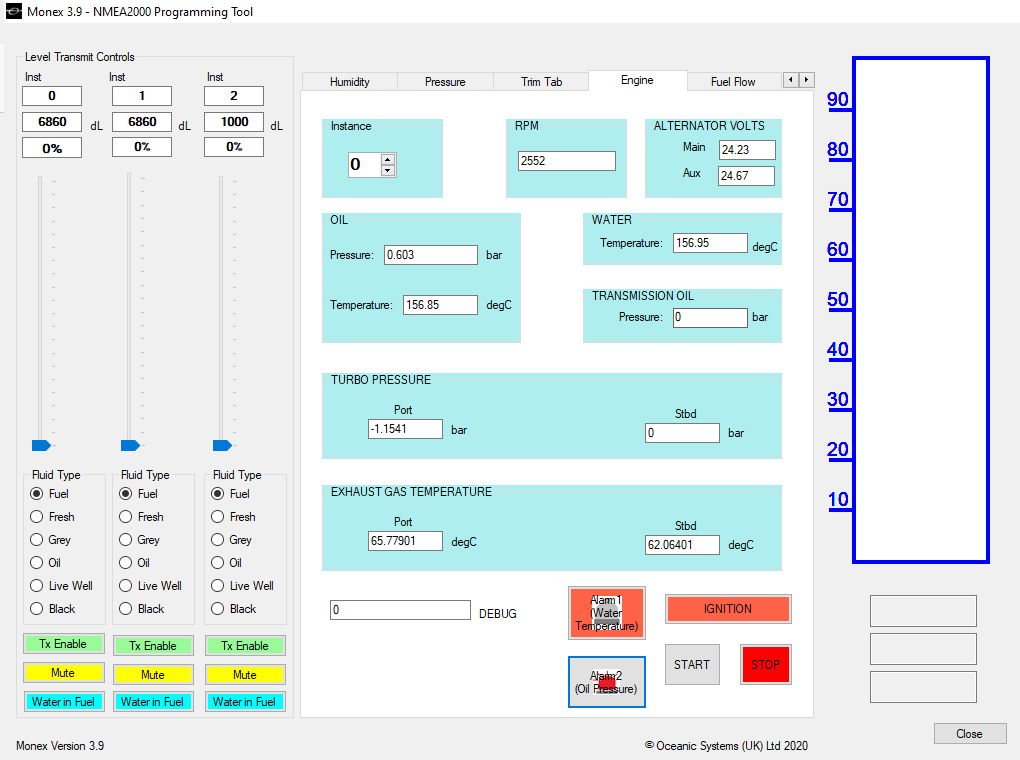Click the Exhaust Gas Stbd temperature field
This screenshot has width=1020, height=760.
682,545
